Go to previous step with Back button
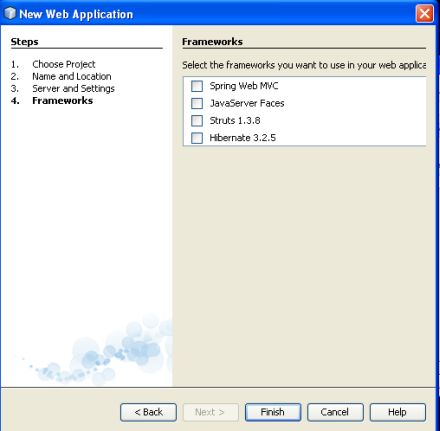This screenshot has width=440, height=431. coord(148,412)
